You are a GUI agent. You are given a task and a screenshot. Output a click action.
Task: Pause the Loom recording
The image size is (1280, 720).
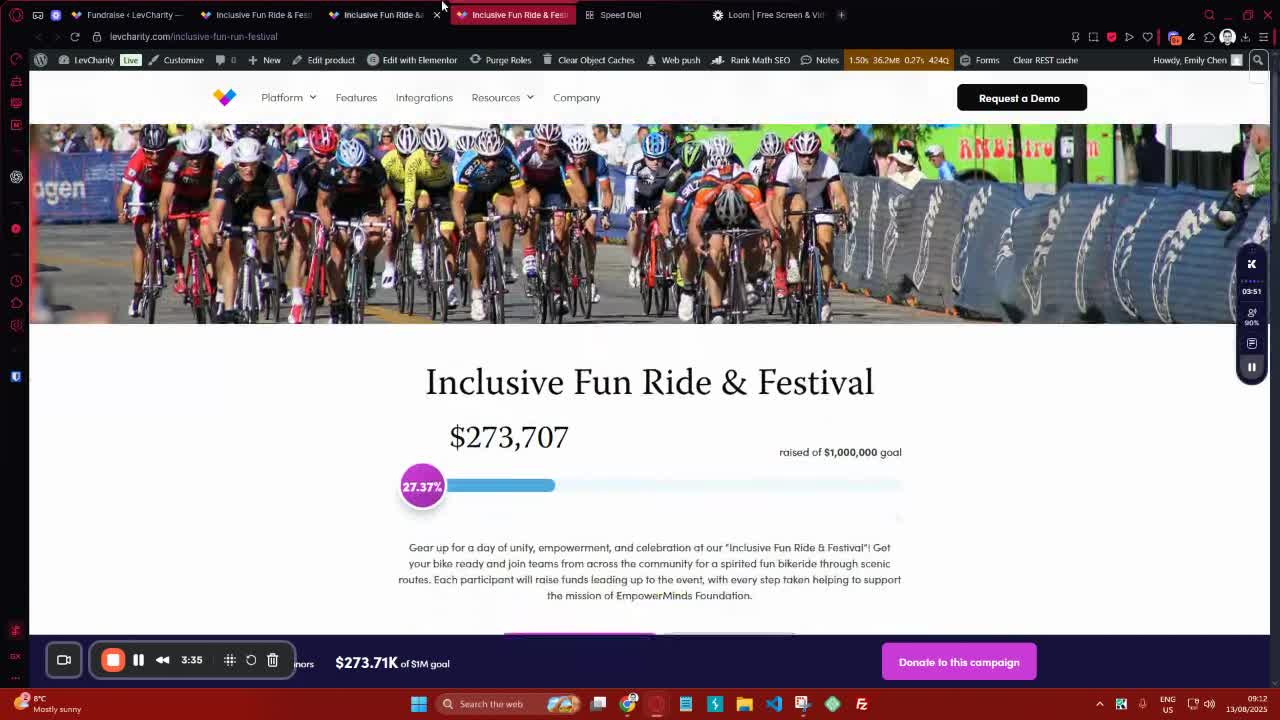click(x=139, y=660)
